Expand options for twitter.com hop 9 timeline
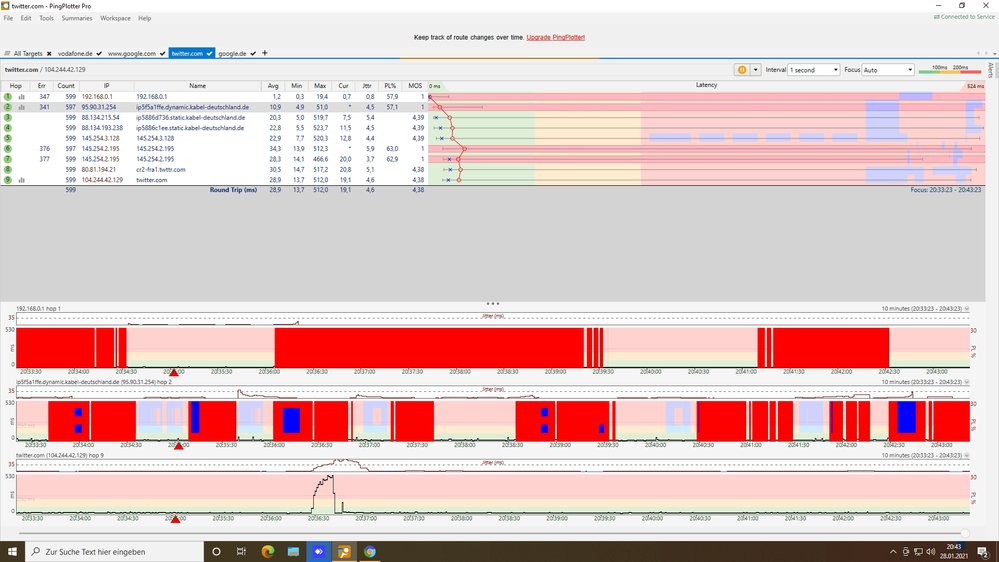This screenshot has height=562, width=999. pos(967,456)
